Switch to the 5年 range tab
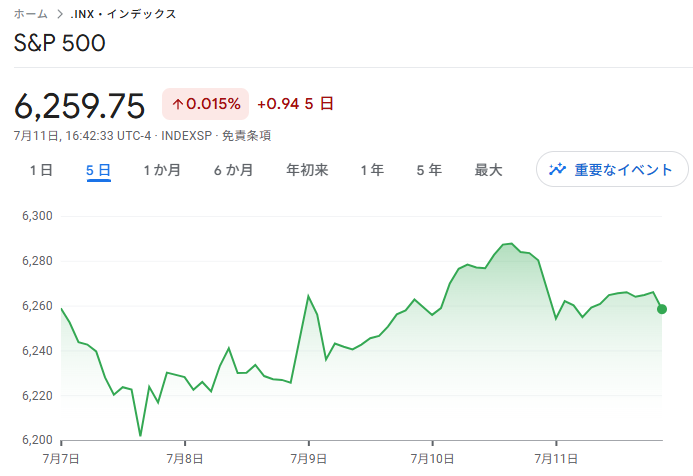 tap(429, 170)
